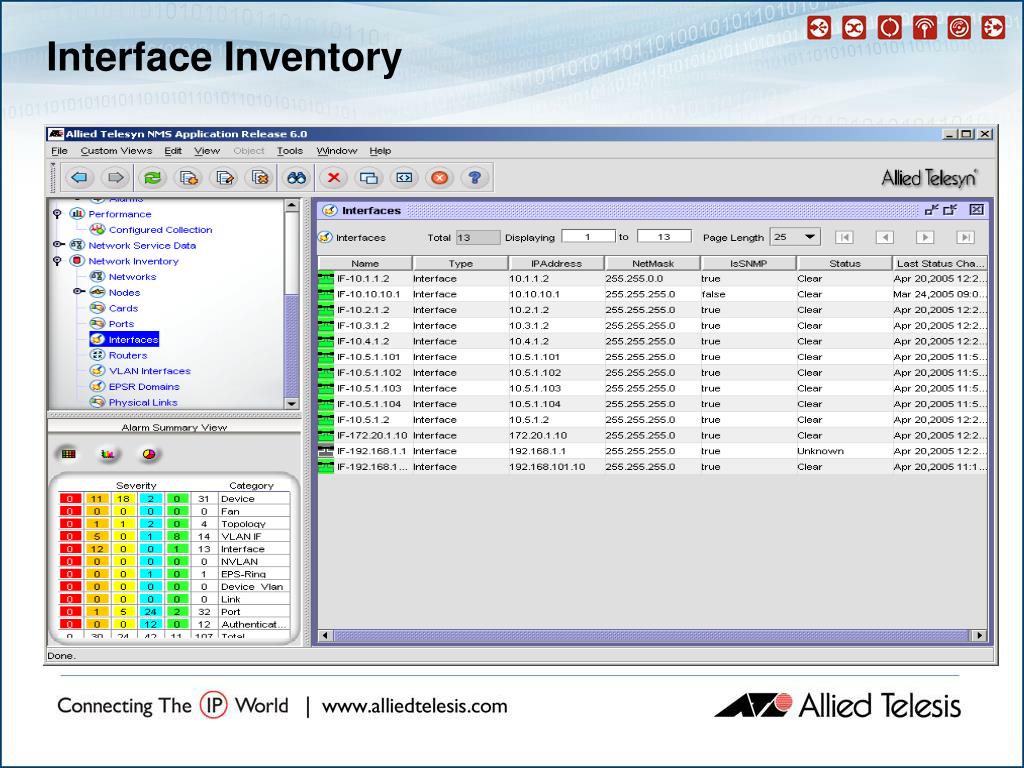
Task: Sort table by Status column header
Action: [844, 263]
